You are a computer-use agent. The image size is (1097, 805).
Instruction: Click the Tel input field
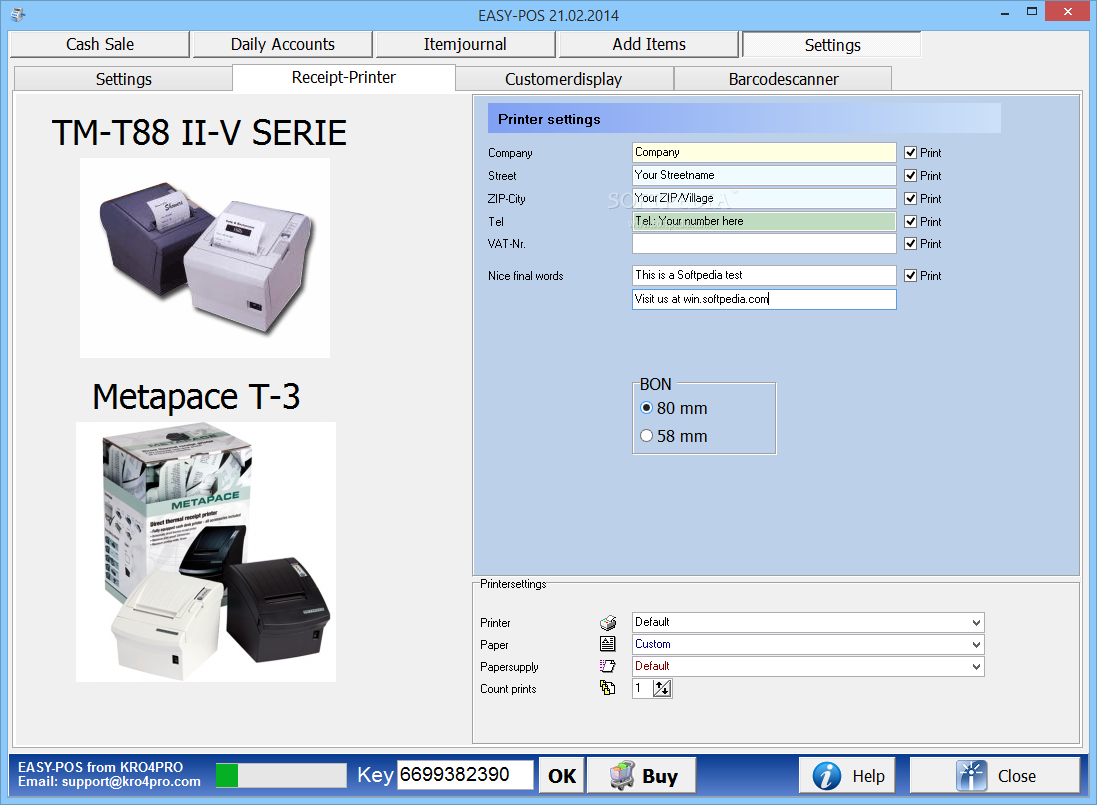click(x=764, y=221)
